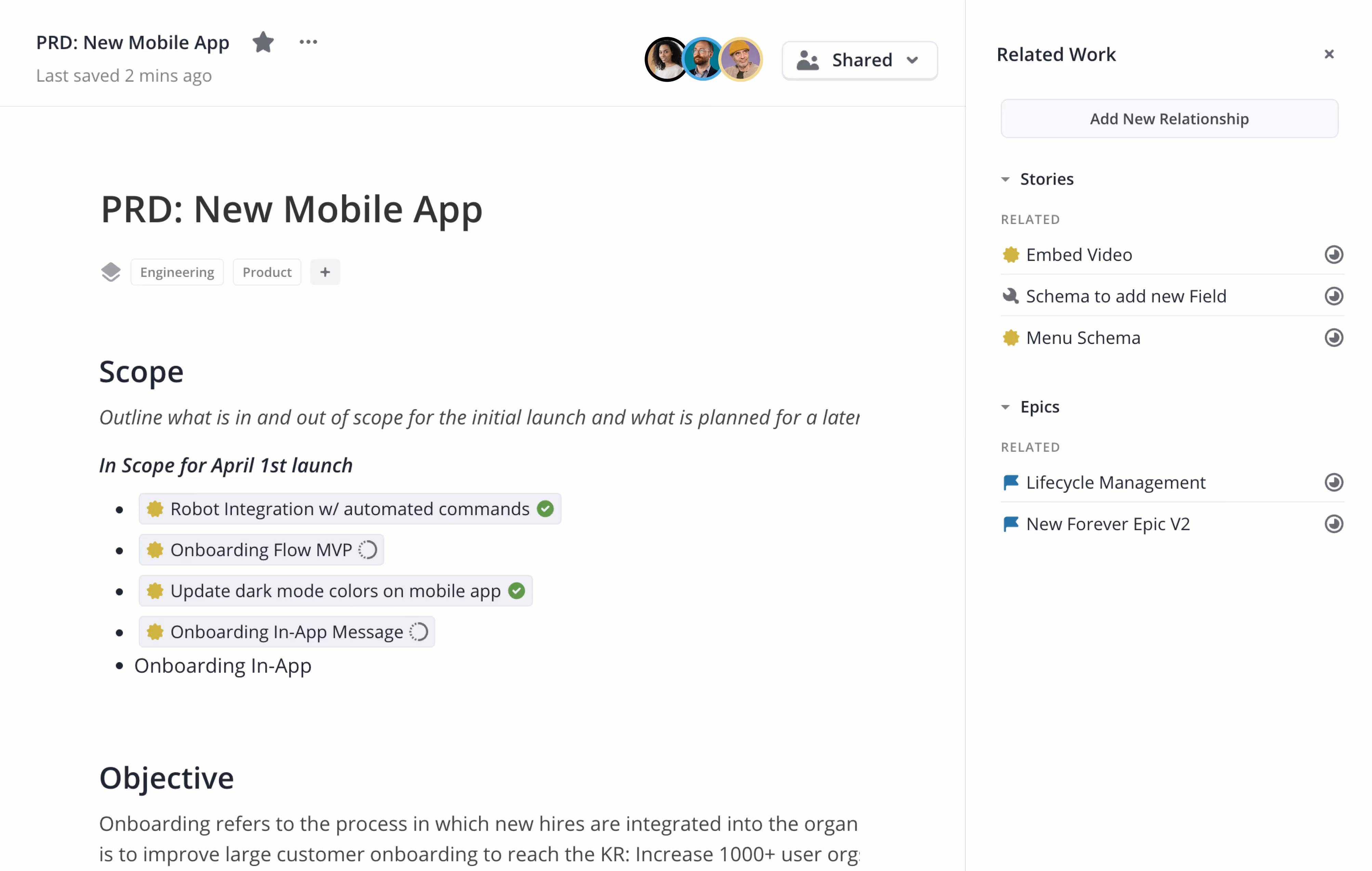Click the middle collaborator avatar

(x=703, y=59)
